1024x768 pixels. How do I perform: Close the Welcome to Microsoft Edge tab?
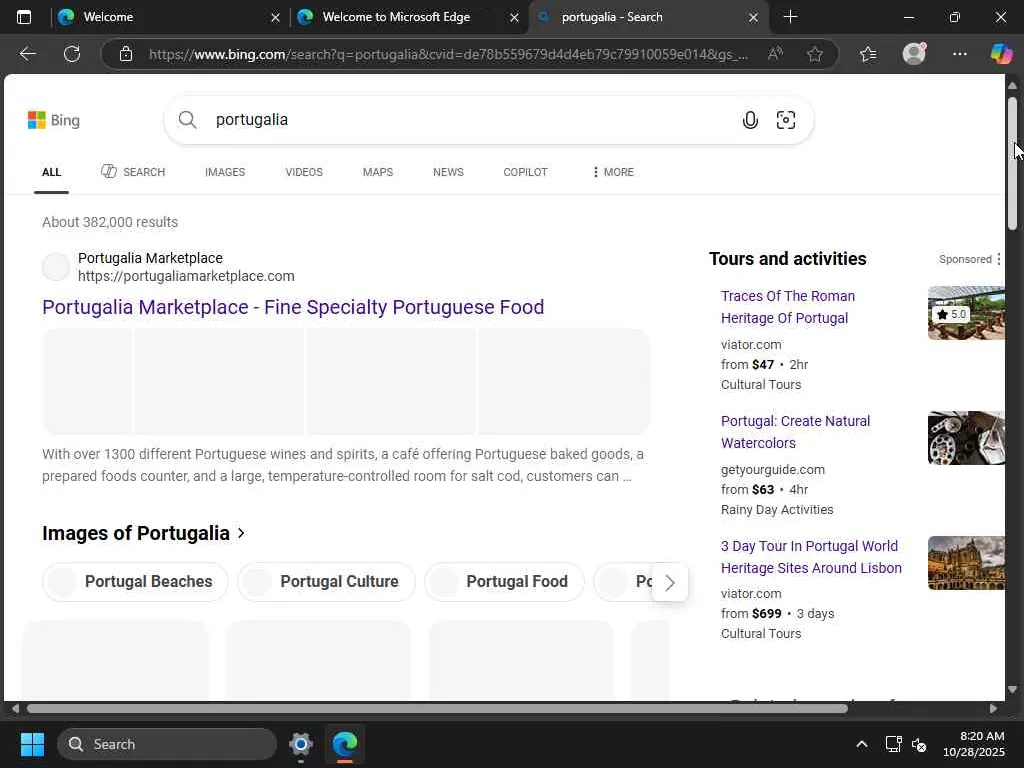coord(514,18)
